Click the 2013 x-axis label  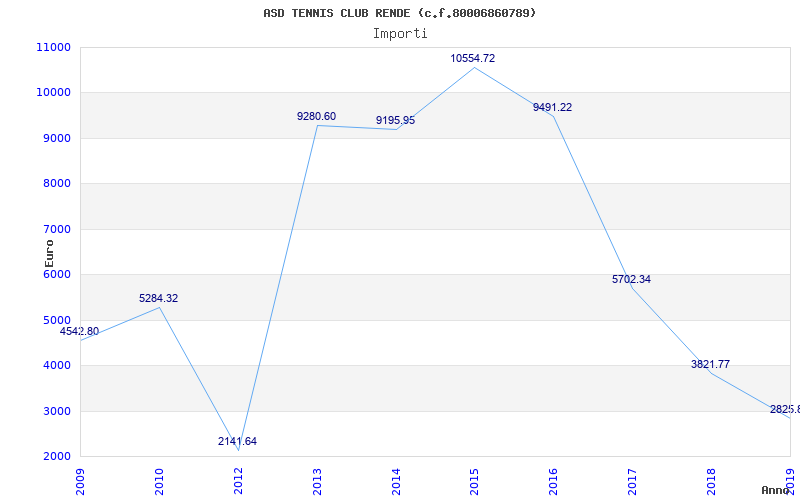pyautogui.click(x=317, y=482)
